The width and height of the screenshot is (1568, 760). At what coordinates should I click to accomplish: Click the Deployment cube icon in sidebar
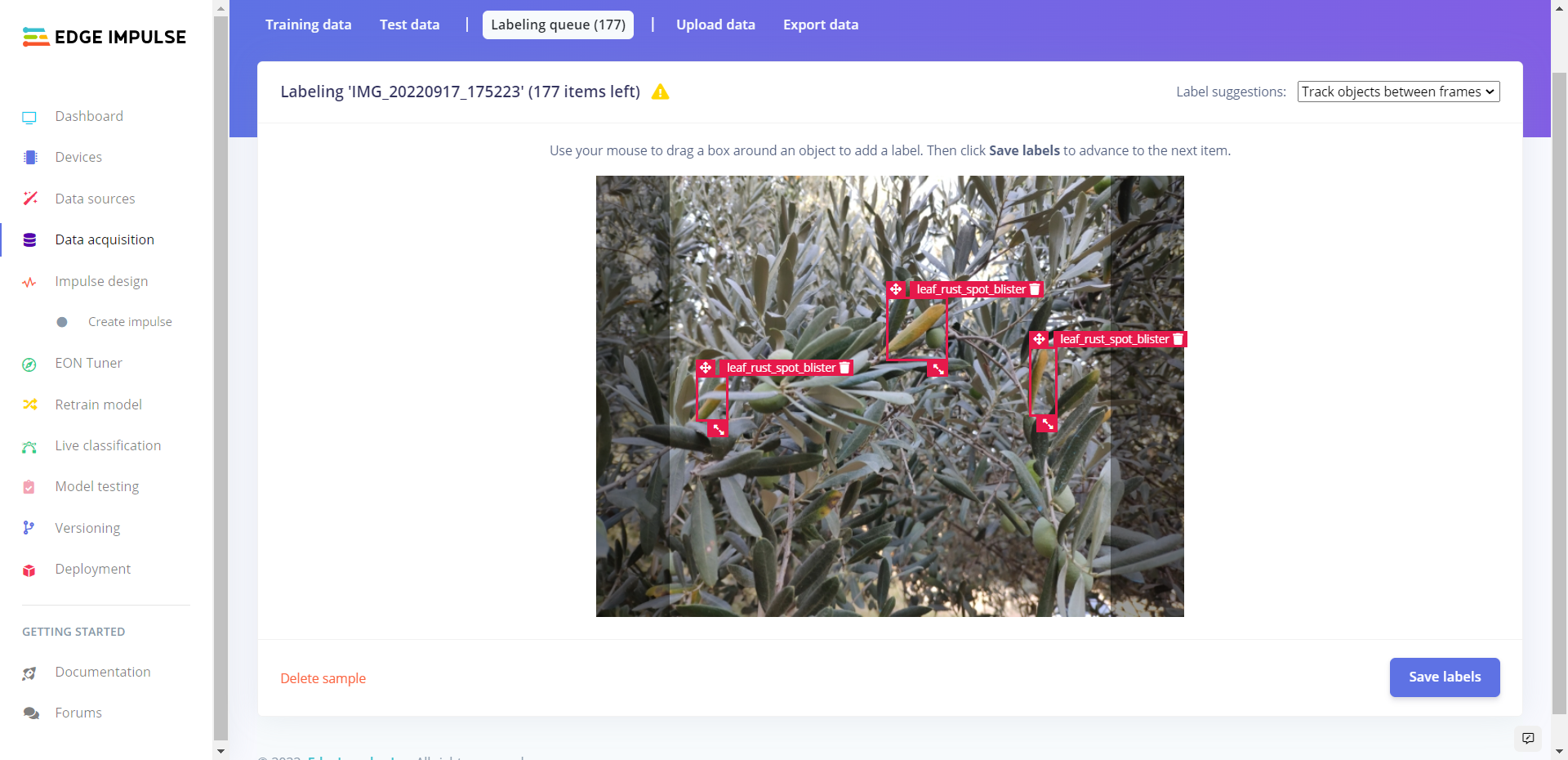point(29,570)
